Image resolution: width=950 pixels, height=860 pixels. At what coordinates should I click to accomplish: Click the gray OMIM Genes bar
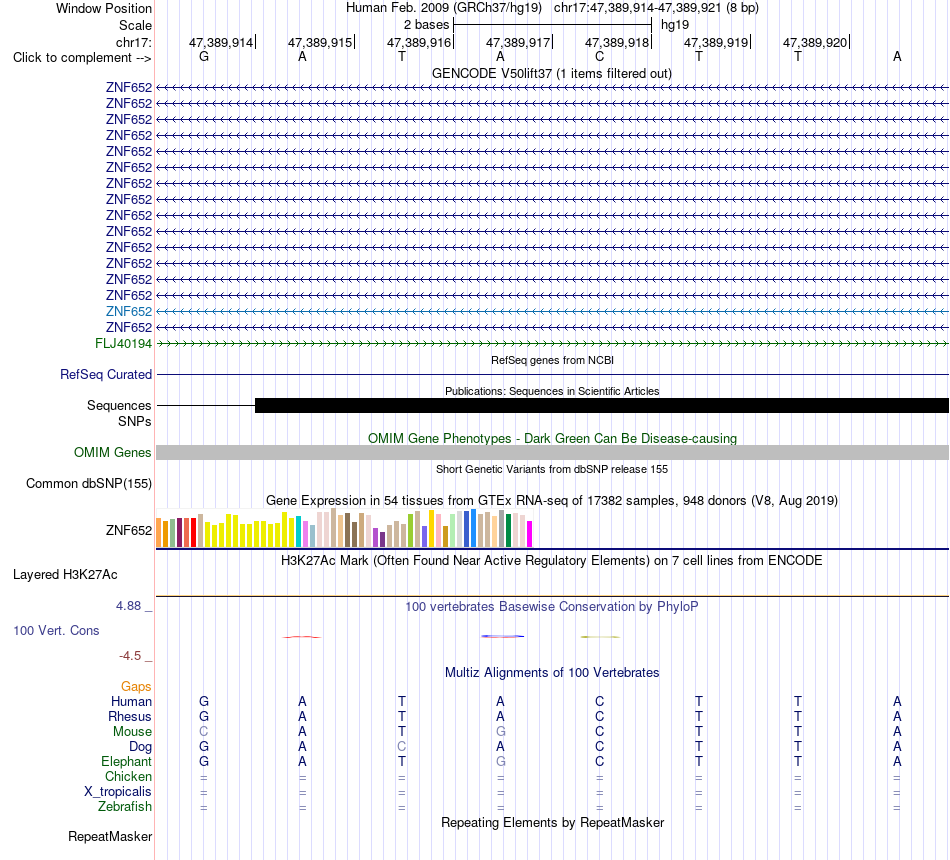(553, 453)
